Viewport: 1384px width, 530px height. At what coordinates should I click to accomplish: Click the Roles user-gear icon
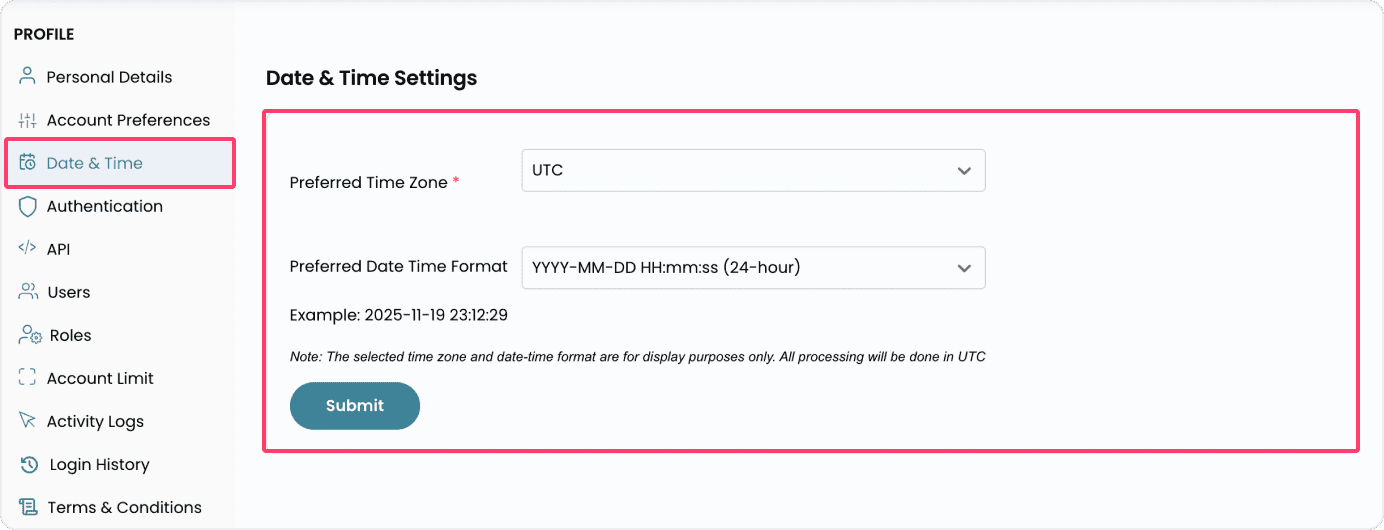coord(29,335)
